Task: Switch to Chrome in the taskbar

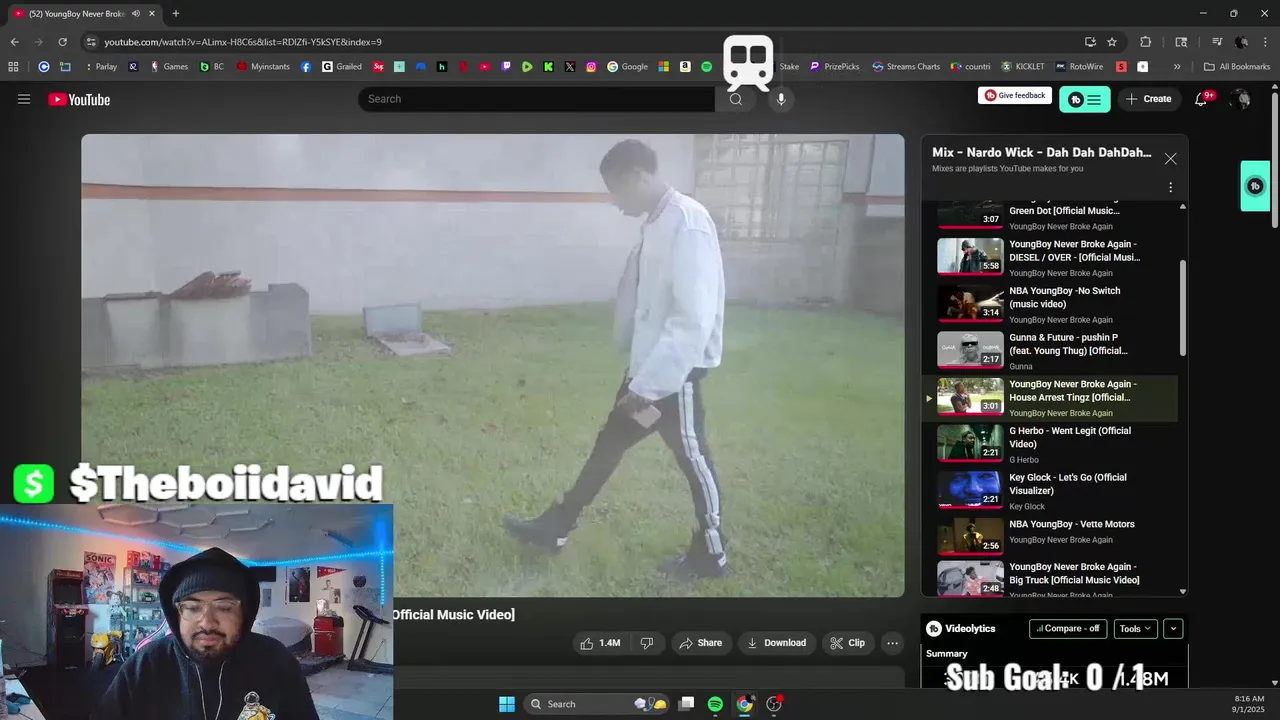Action: pyautogui.click(x=744, y=704)
